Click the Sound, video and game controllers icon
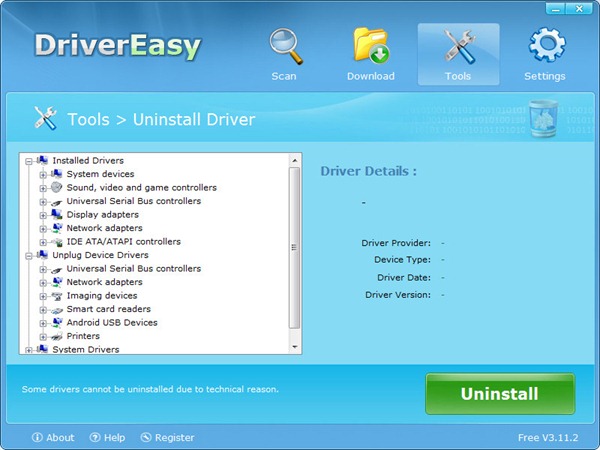 pyautogui.click(x=57, y=187)
